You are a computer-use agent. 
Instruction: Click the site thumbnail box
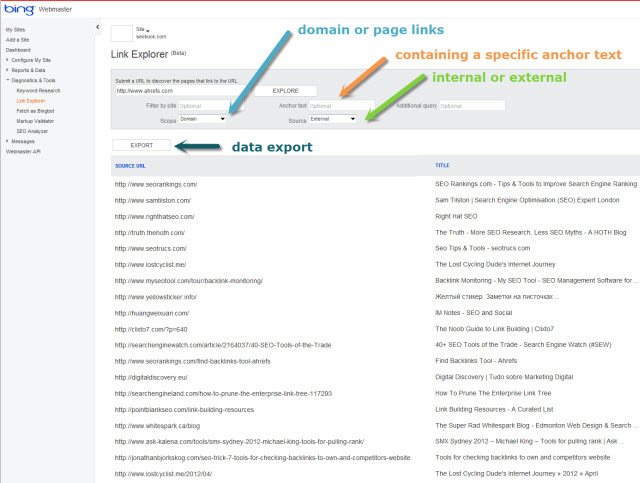[x=122, y=33]
